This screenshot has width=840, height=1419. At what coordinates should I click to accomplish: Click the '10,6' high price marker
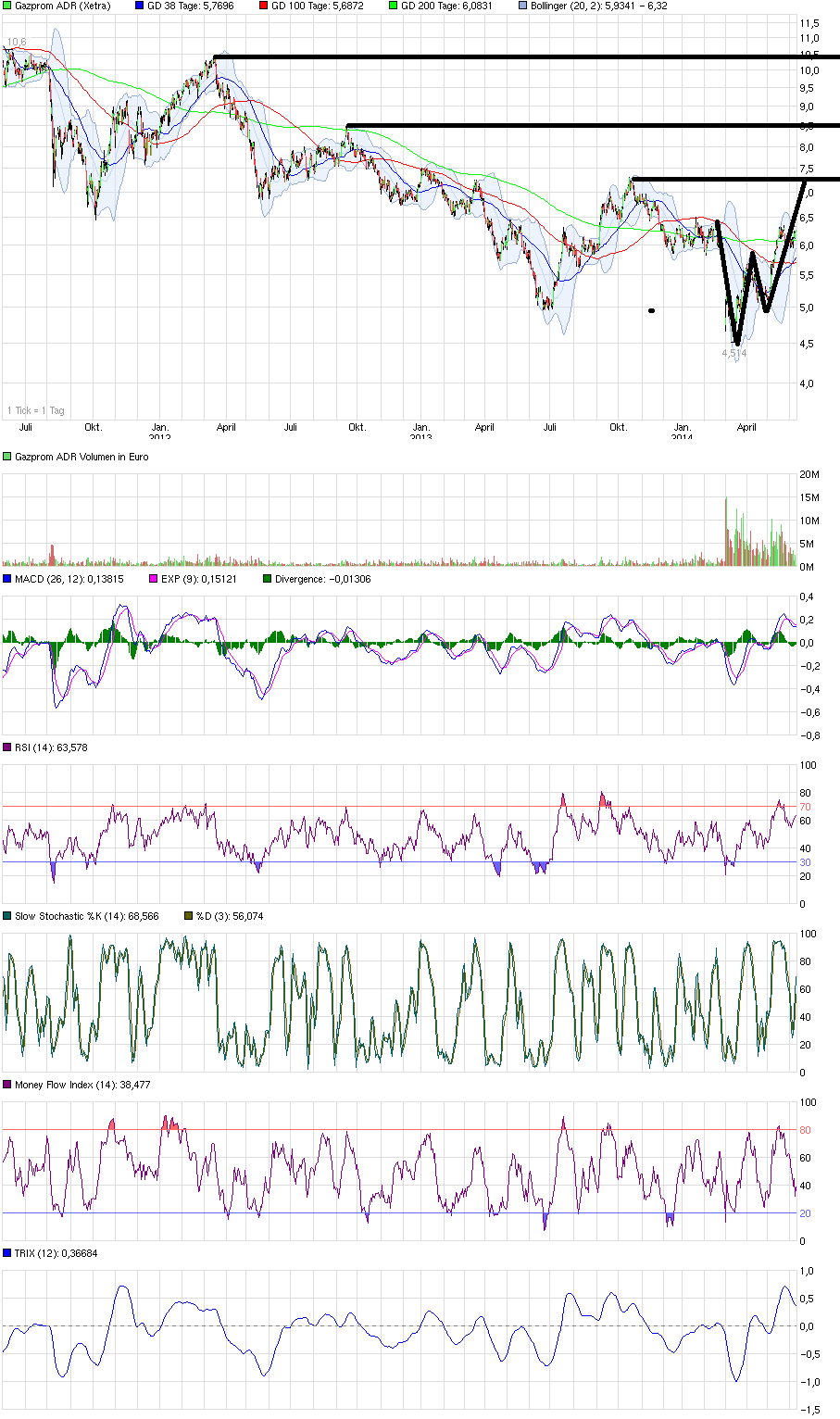pyautogui.click(x=16, y=42)
